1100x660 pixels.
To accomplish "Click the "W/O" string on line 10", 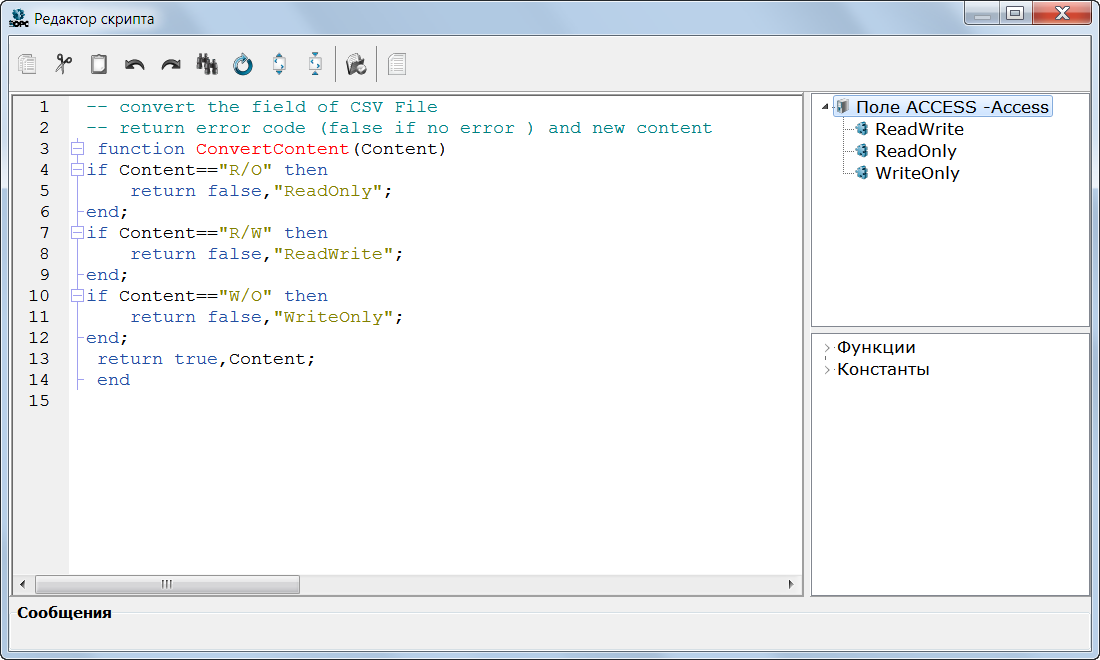I will click(246, 296).
